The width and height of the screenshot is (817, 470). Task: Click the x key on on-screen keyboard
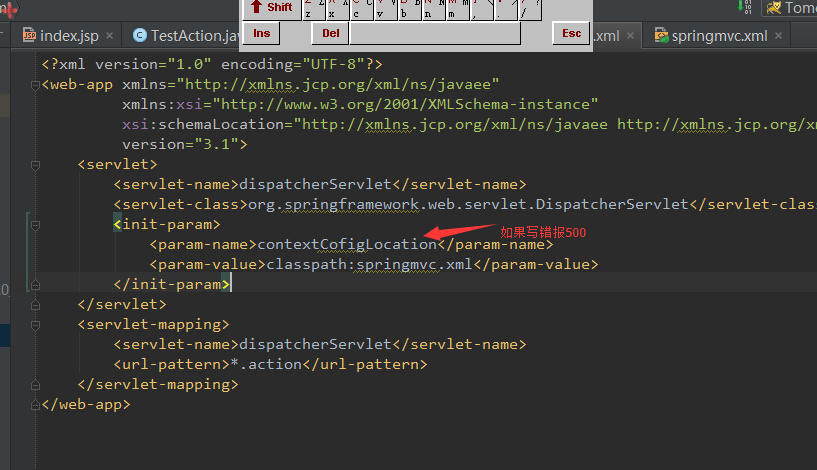338,9
